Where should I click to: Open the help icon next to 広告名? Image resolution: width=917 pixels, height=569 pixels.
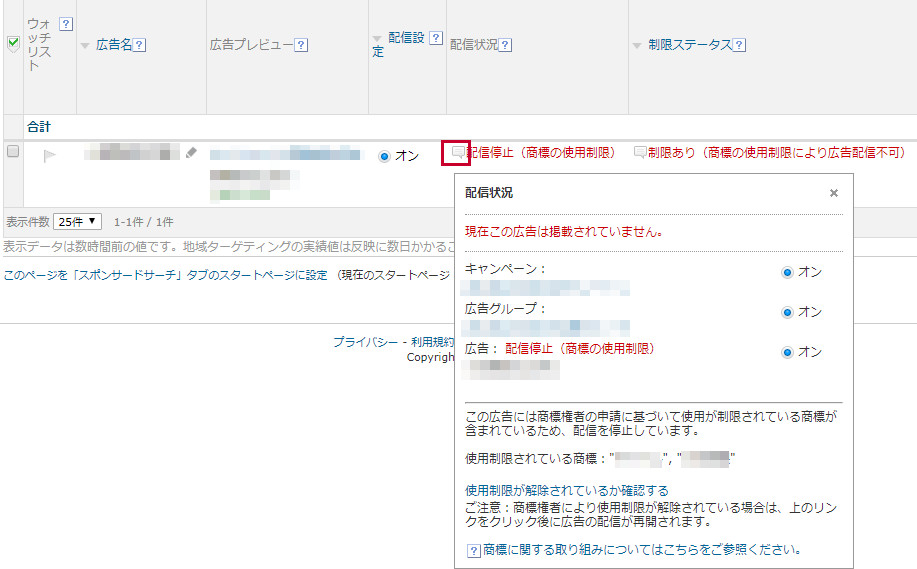coord(140,45)
